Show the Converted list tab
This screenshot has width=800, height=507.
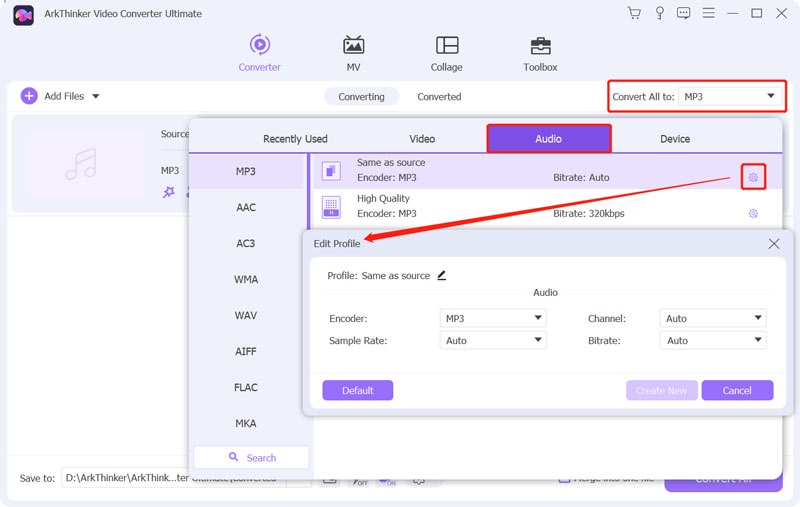pyautogui.click(x=439, y=96)
